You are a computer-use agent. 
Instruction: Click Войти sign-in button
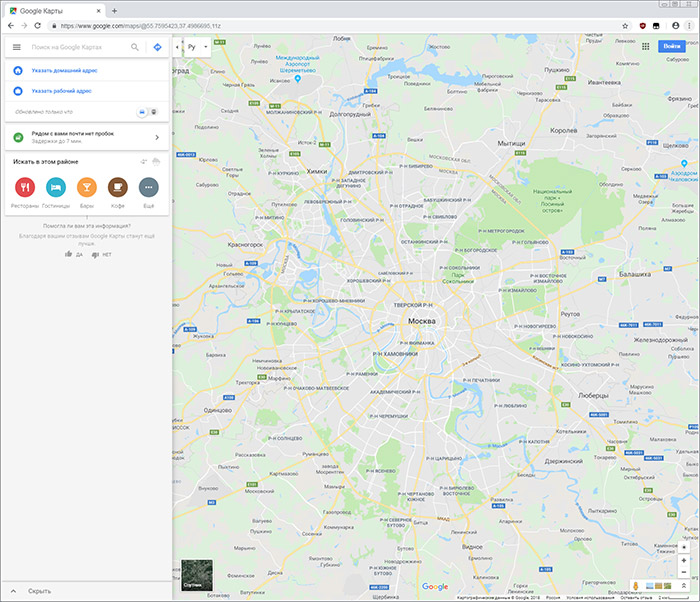point(671,46)
